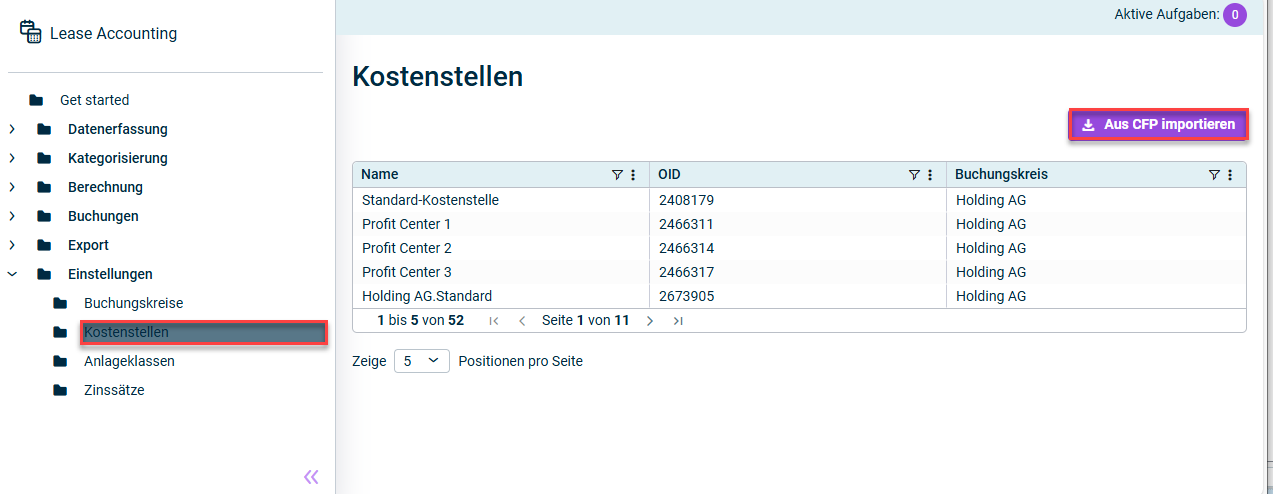Image resolution: width=1273 pixels, height=494 pixels.
Task: Select Zinssätze in the sidebar
Action: pyautogui.click(x=114, y=390)
